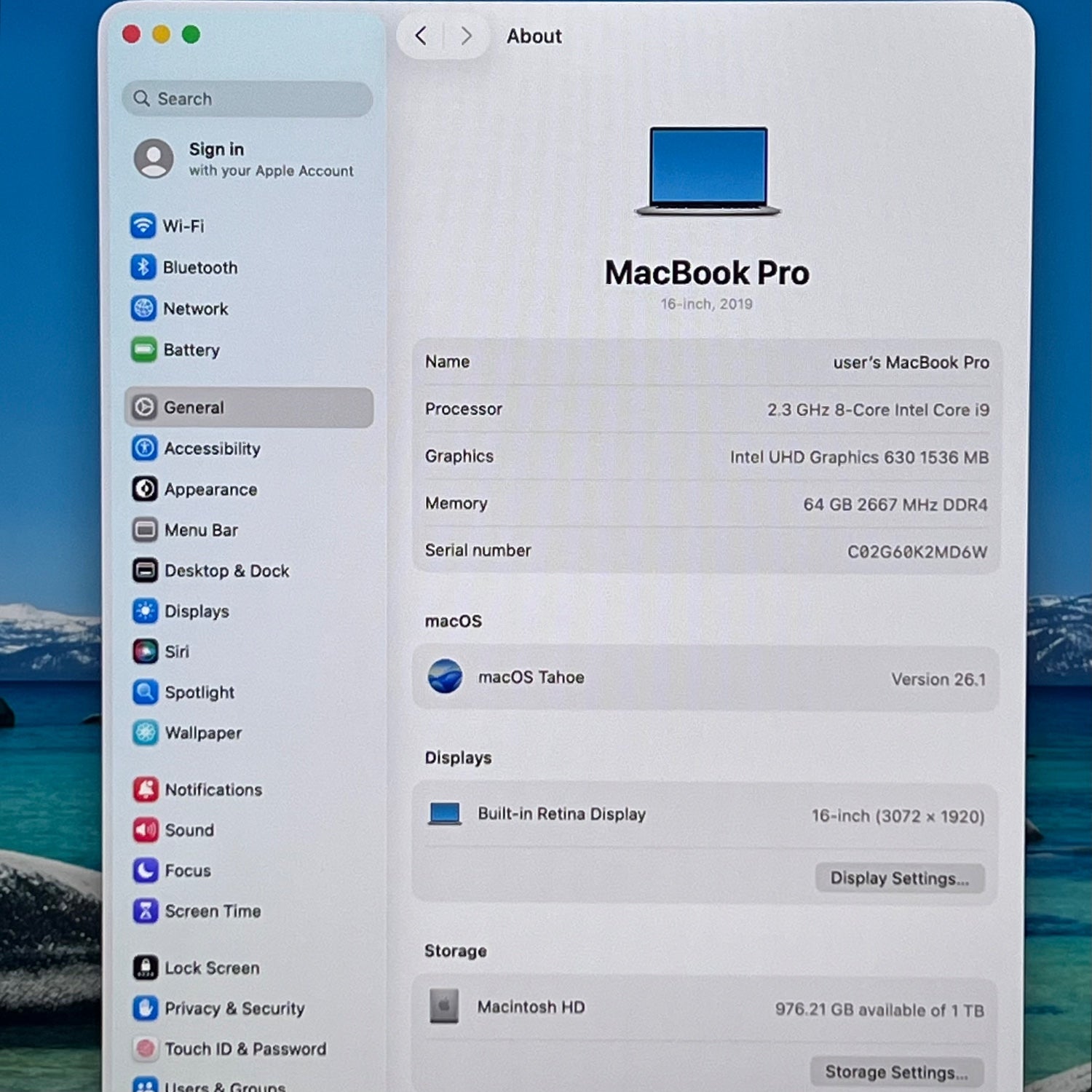Open Desktop & Dock settings pane
This screenshot has width=1092, height=1092.
tap(226, 571)
